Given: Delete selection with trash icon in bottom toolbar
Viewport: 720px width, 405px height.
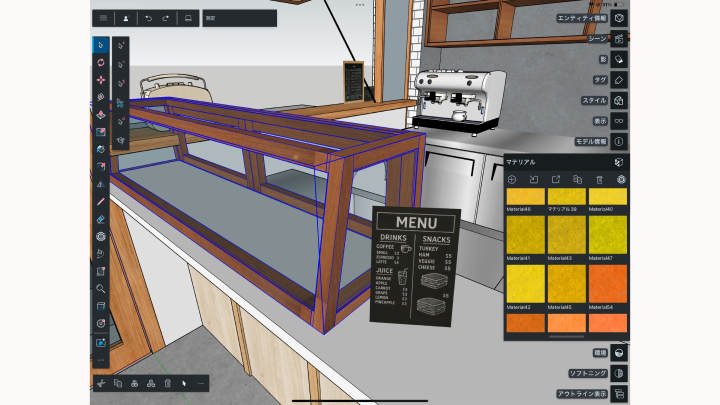Looking at the screenshot, I should click(x=168, y=383).
